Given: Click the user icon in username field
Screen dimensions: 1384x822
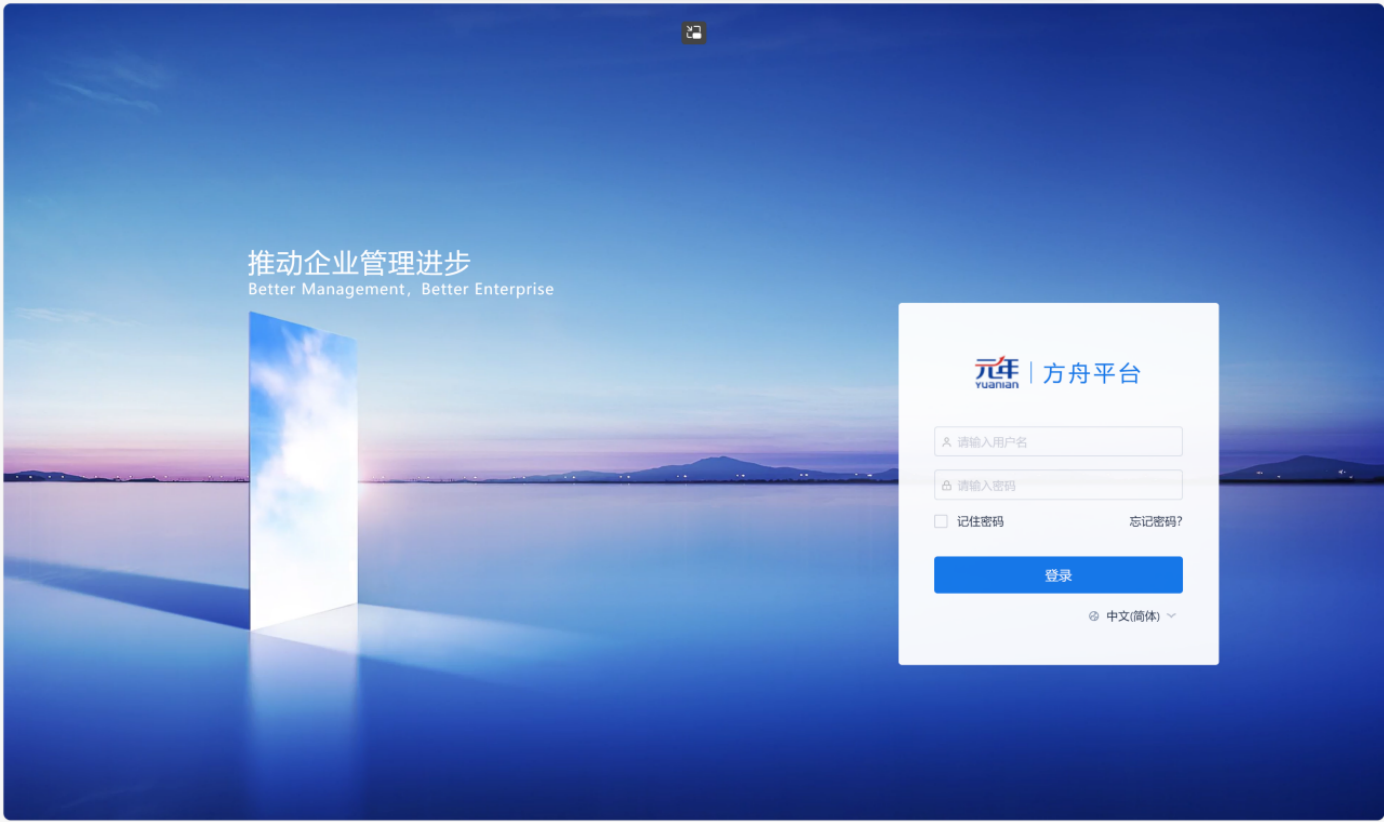Looking at the screenshot, I should (946, 442).
